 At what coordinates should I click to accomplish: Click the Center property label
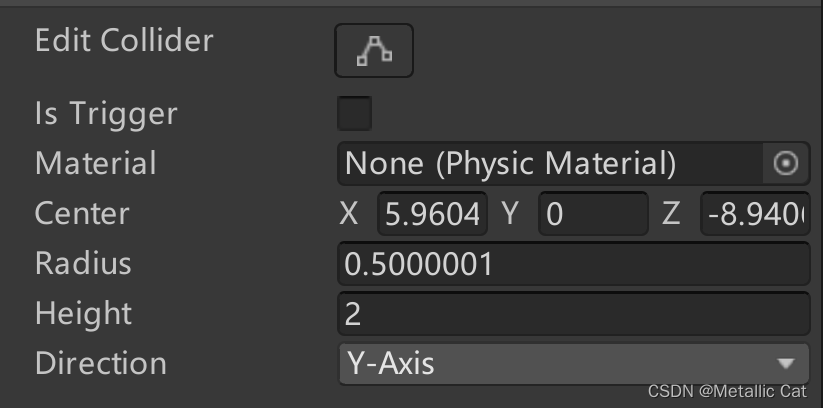pos(82,214)
